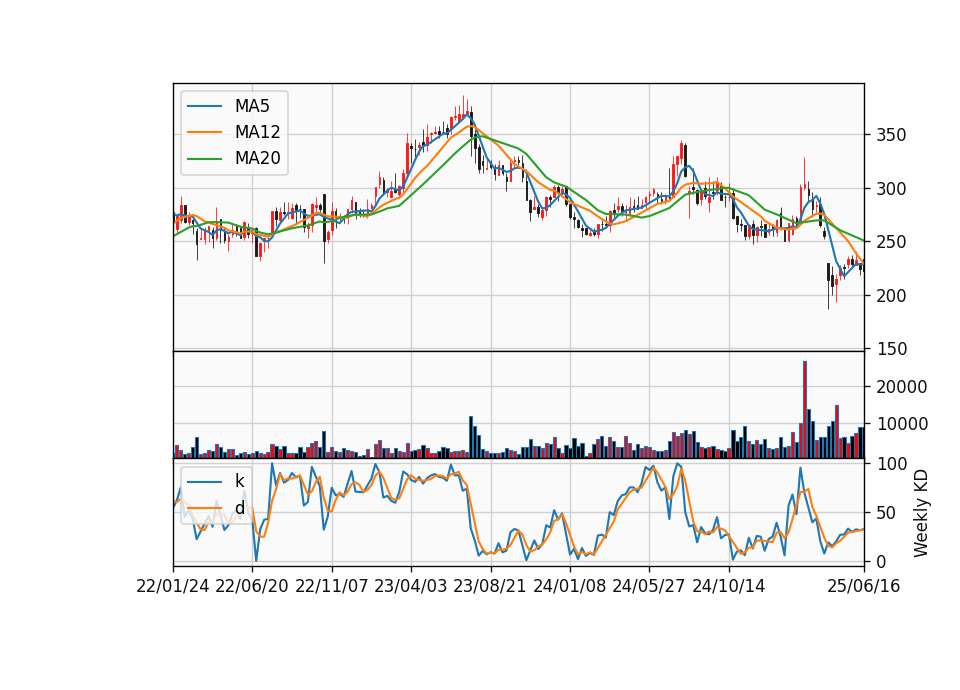Viewport: 960px width, 690px height.
Task: Click the 22/01/24 date label
Action: coord(173,586)
